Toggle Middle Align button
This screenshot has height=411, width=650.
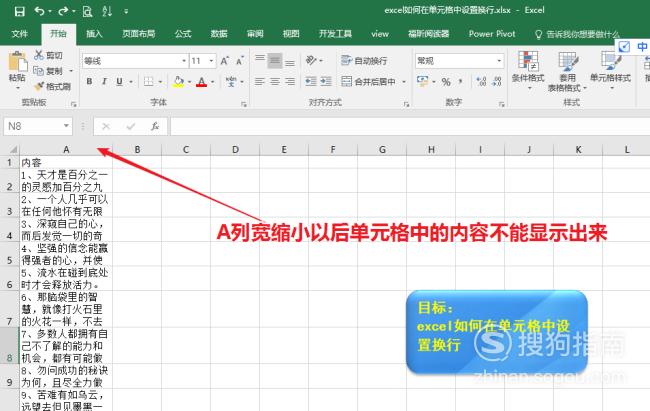tap(275, 61)
